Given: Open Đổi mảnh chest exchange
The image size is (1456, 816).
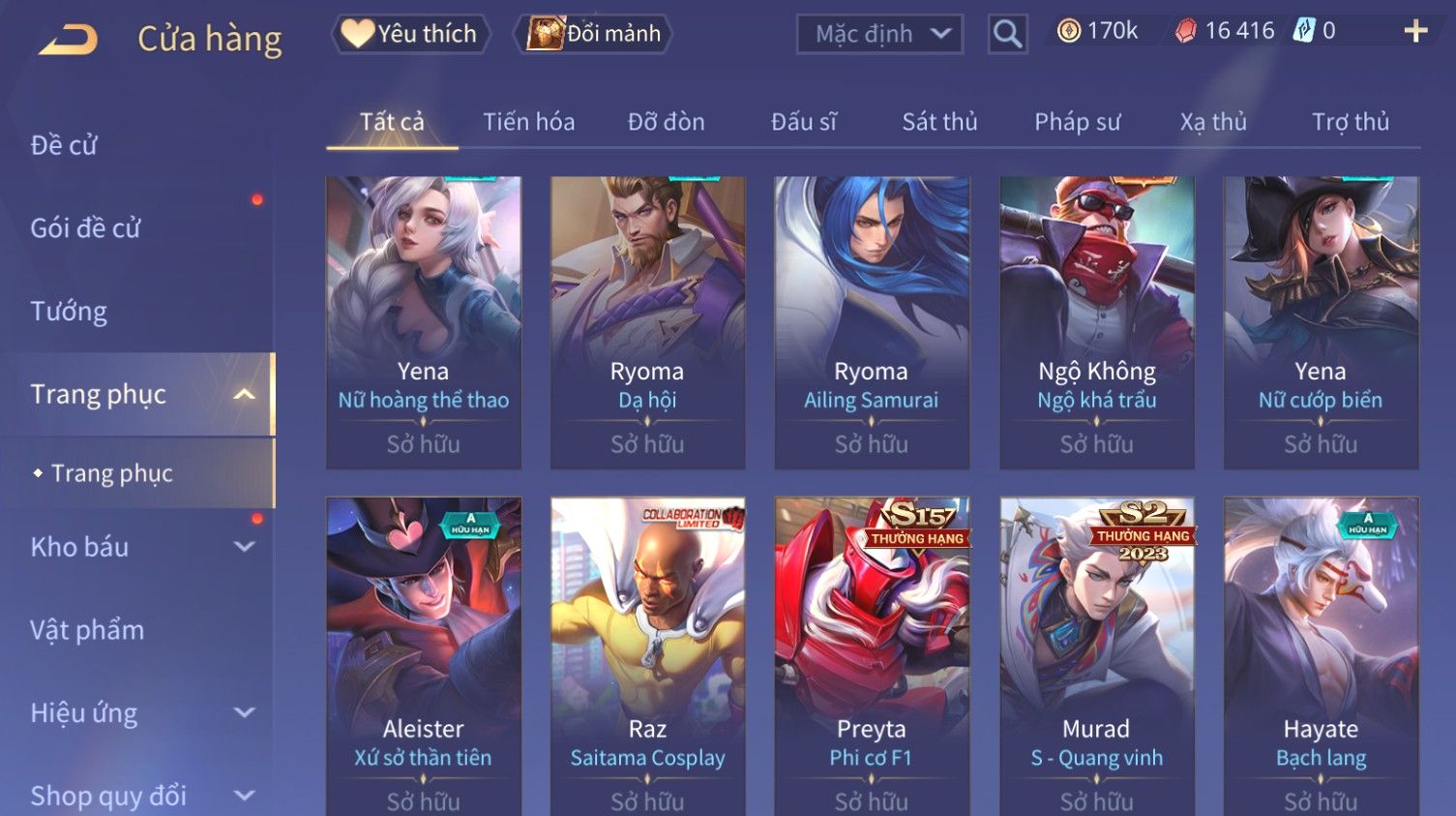Looking at the screenshot, I should pyautogui.click(x=593, y=34).
